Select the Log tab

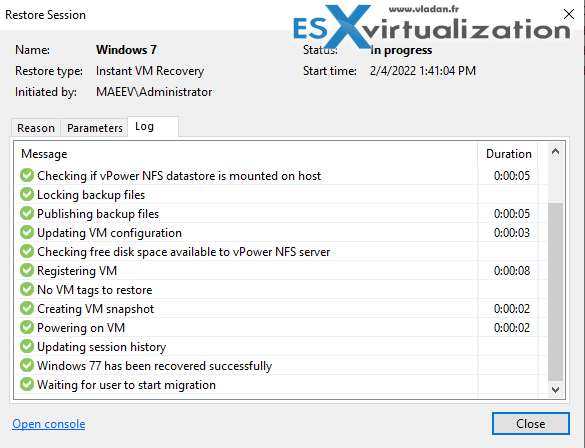pyautogui.click(x=153, y=127)
